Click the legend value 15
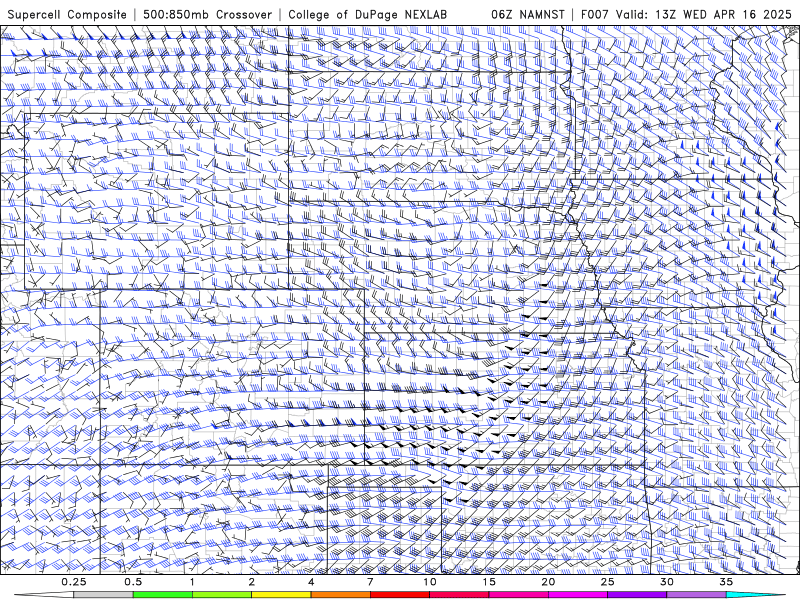 click(x=489, y=582)
